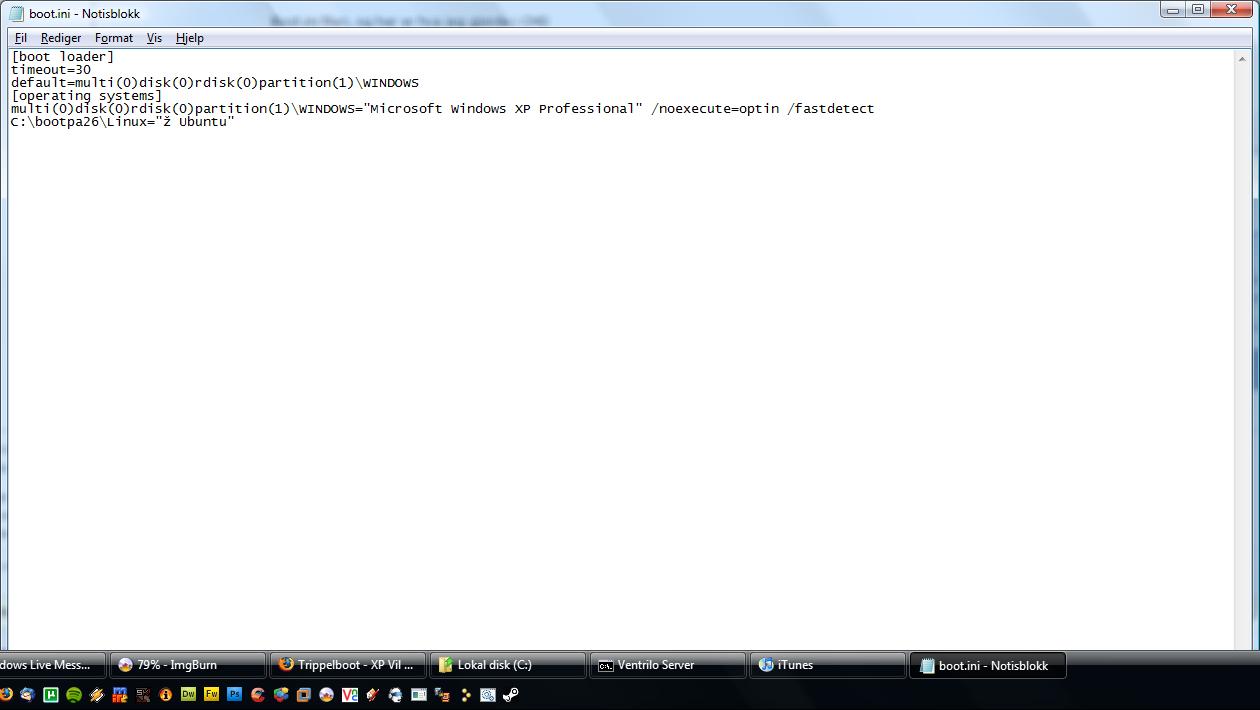Click the /fastdetect switch text
This screenshot has height=710, width=1260.
coord(831,109)
